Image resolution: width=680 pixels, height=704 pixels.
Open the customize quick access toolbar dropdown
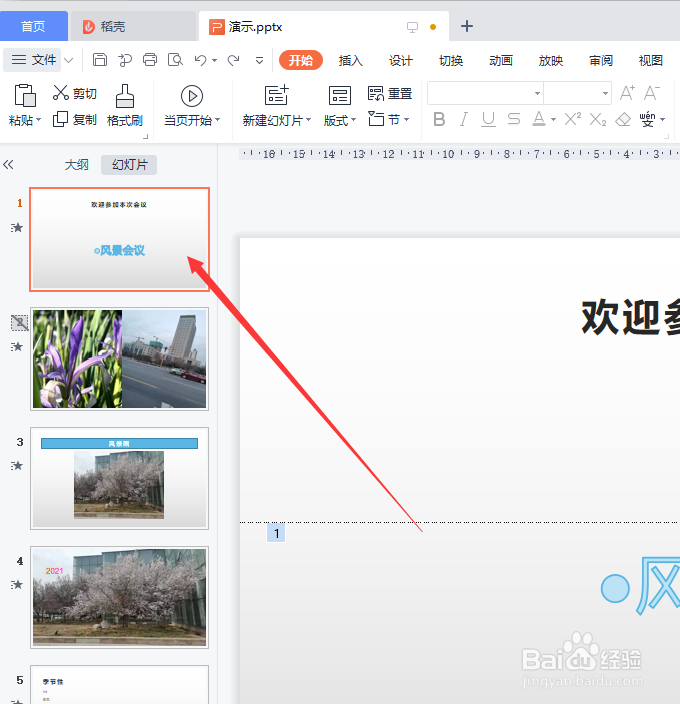[259, 60]
